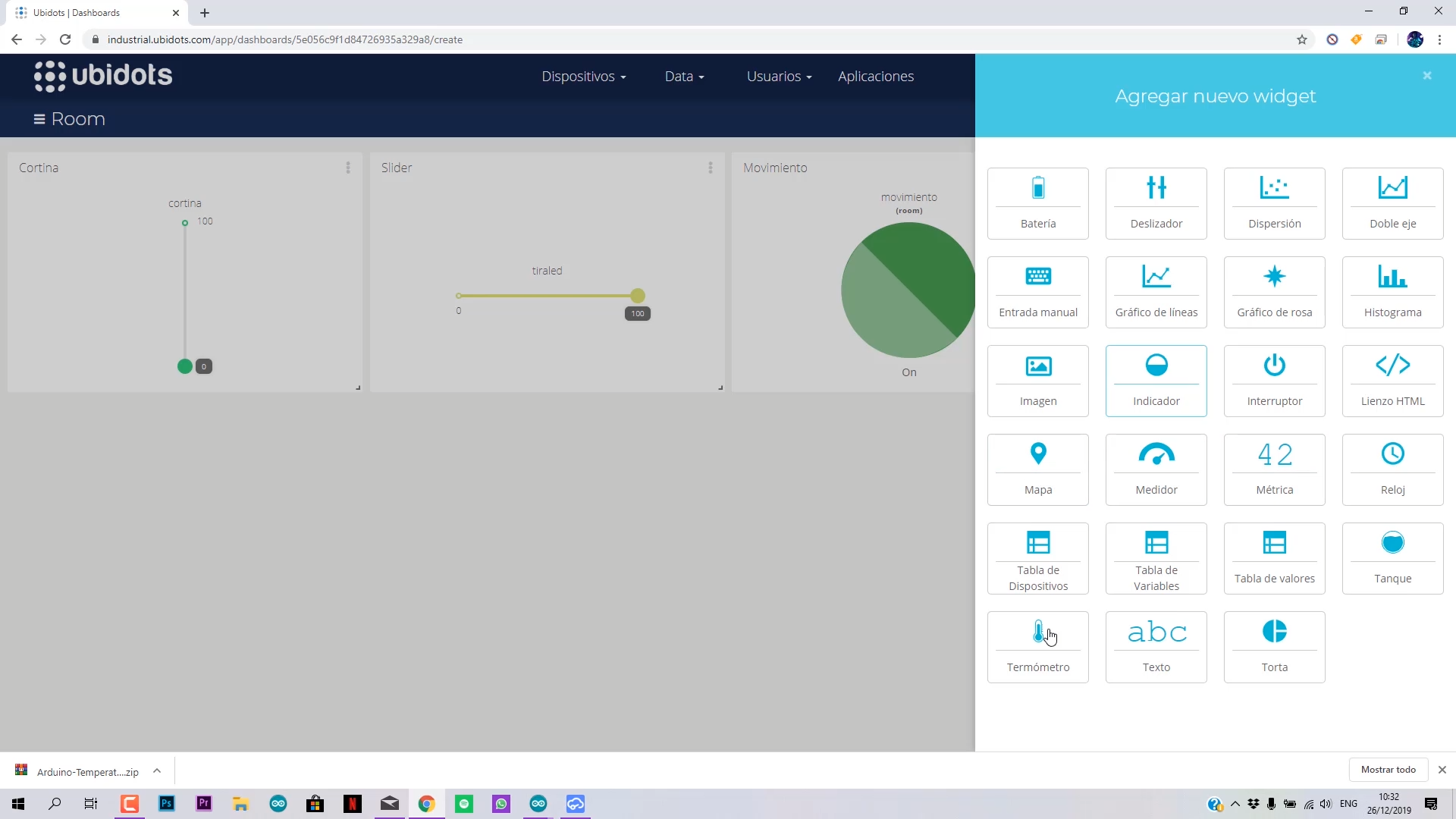
Task: Select the Torta pie chart widget
Action: point(1274,647)
